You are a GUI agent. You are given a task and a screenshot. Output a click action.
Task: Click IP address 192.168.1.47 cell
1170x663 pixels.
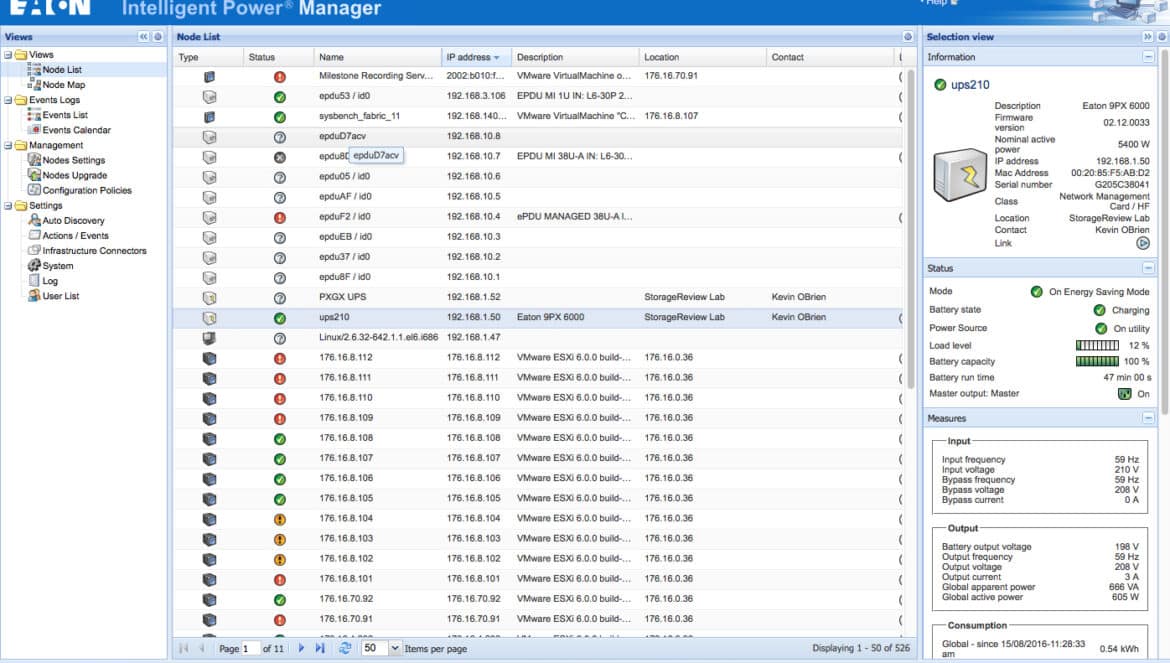[474, 337]
